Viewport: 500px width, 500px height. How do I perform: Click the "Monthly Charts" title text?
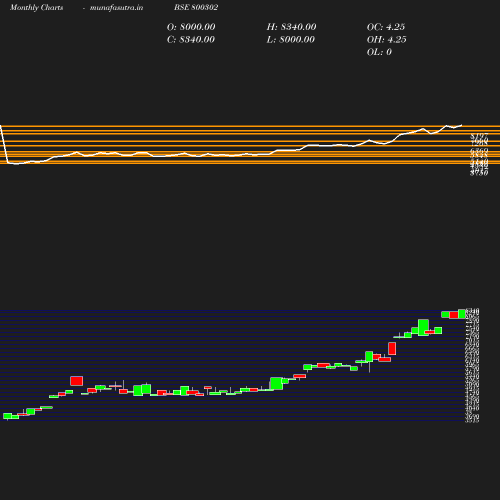37,8
